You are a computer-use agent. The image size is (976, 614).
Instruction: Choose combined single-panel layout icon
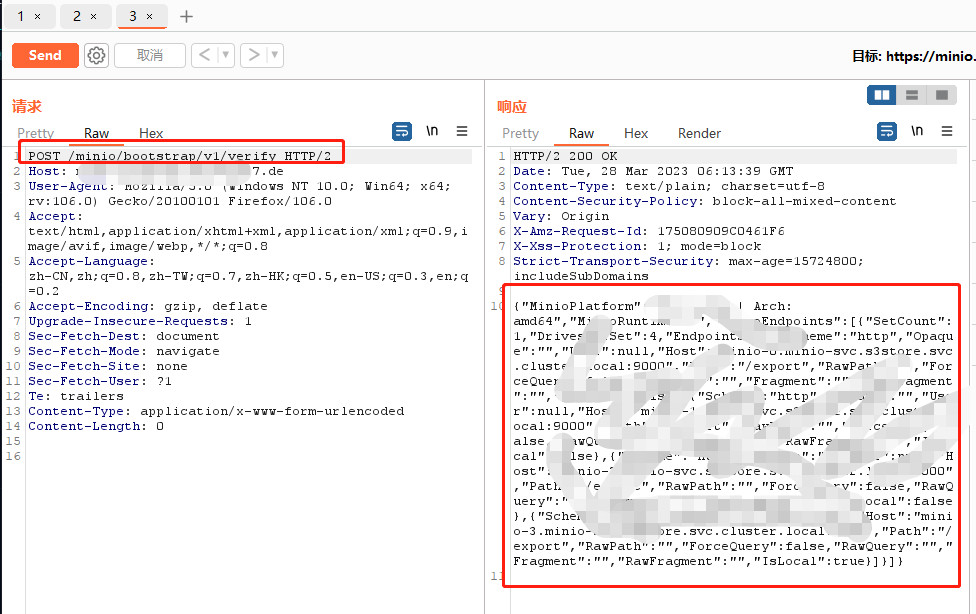pyautogui.click(x=942, y=95)
